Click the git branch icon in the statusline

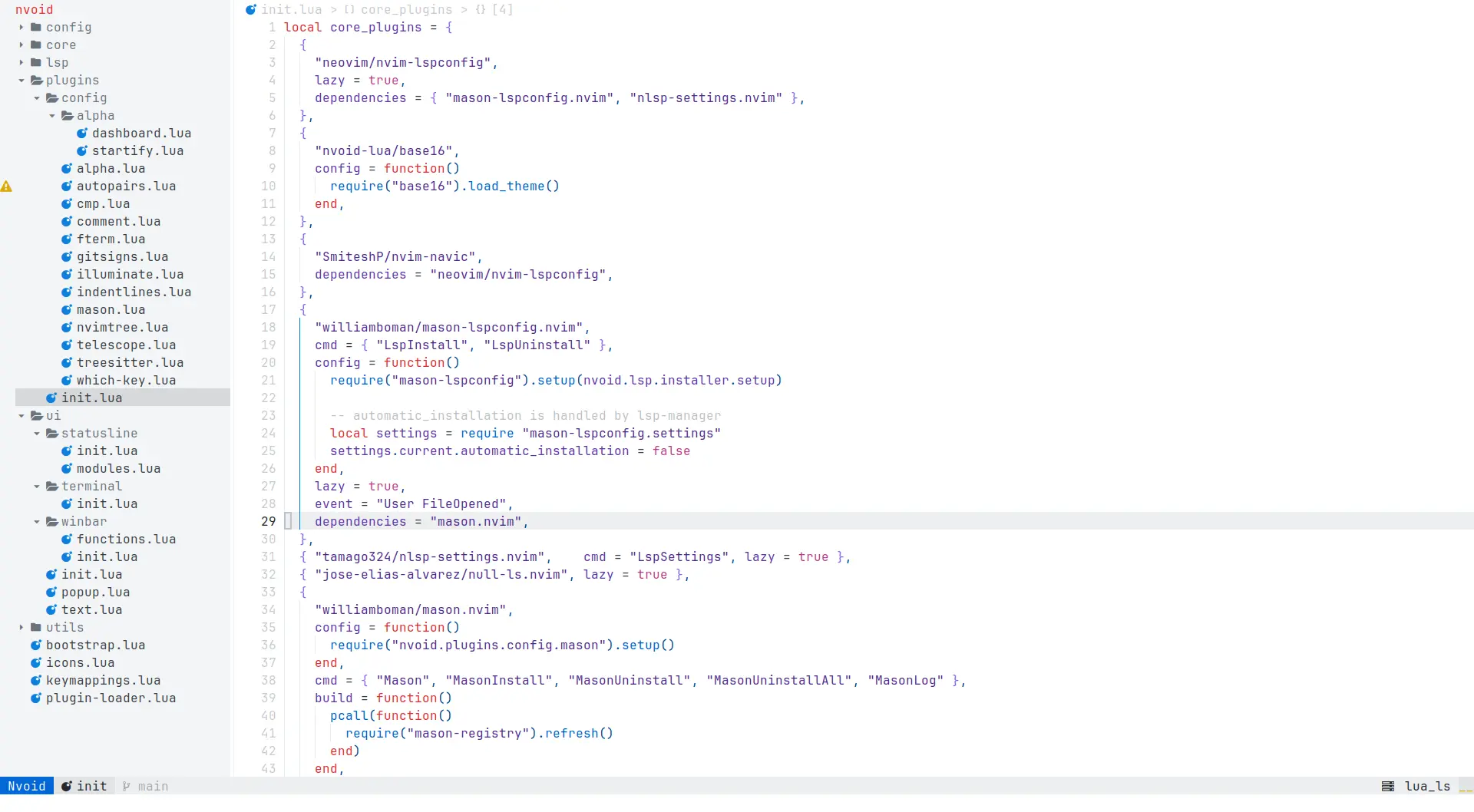pyautogui.click(x=127, y=787)
